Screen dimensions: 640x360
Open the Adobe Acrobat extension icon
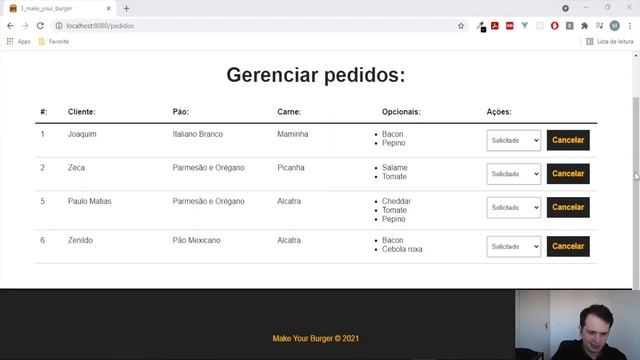pos(495,26)
